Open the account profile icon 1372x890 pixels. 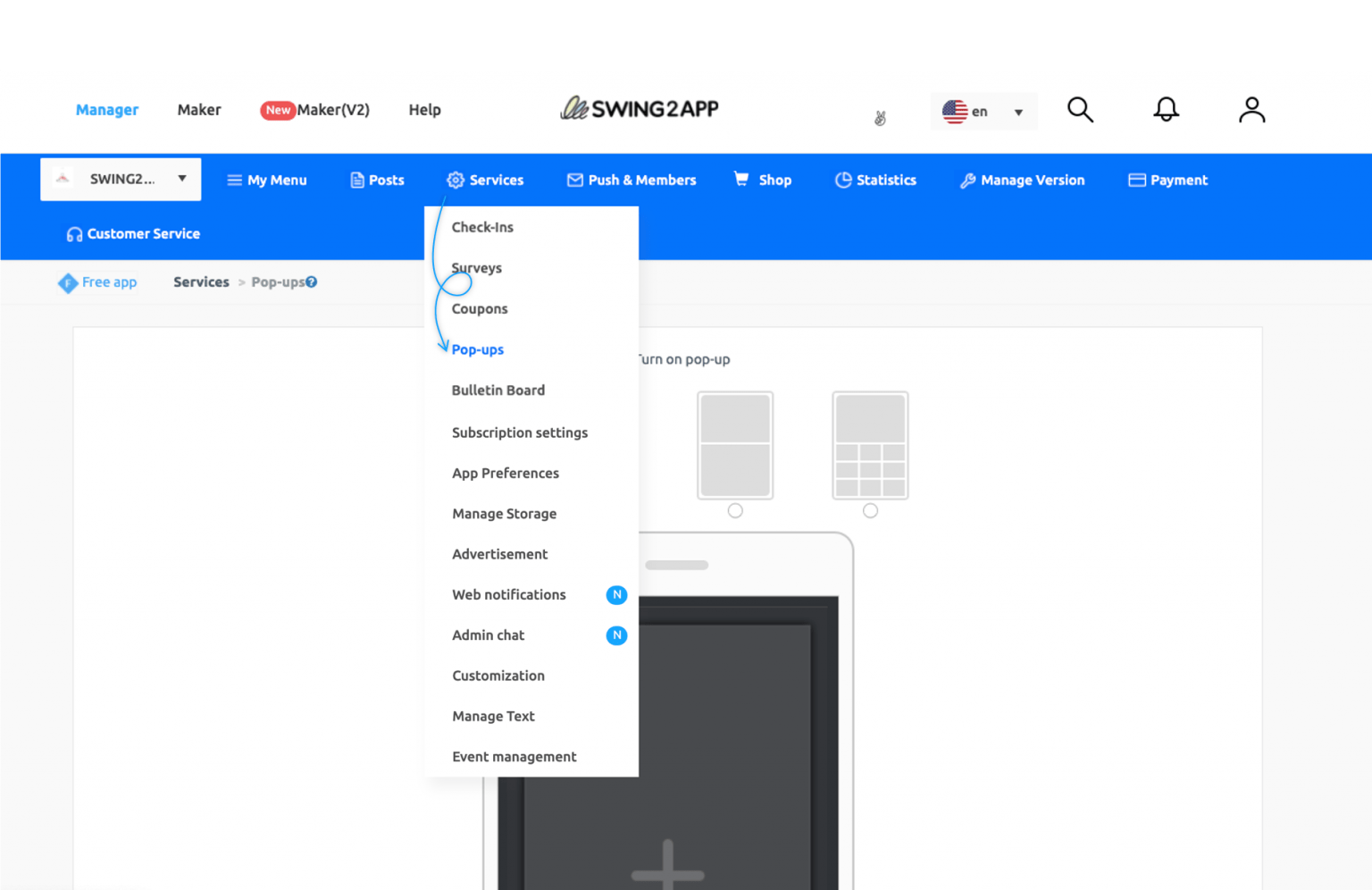(x=1251, y=110)
